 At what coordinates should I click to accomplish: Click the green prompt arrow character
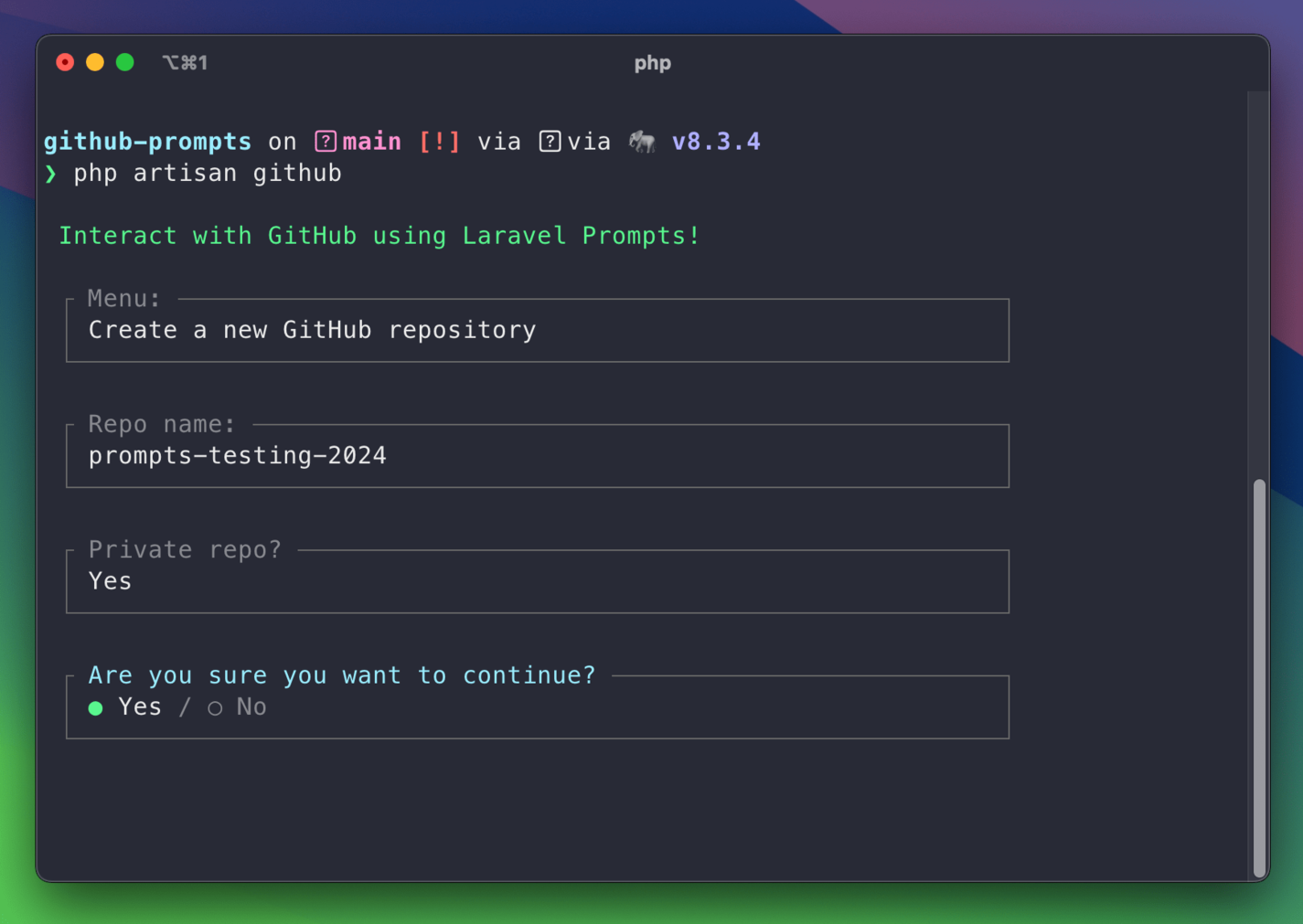point(51,174)
